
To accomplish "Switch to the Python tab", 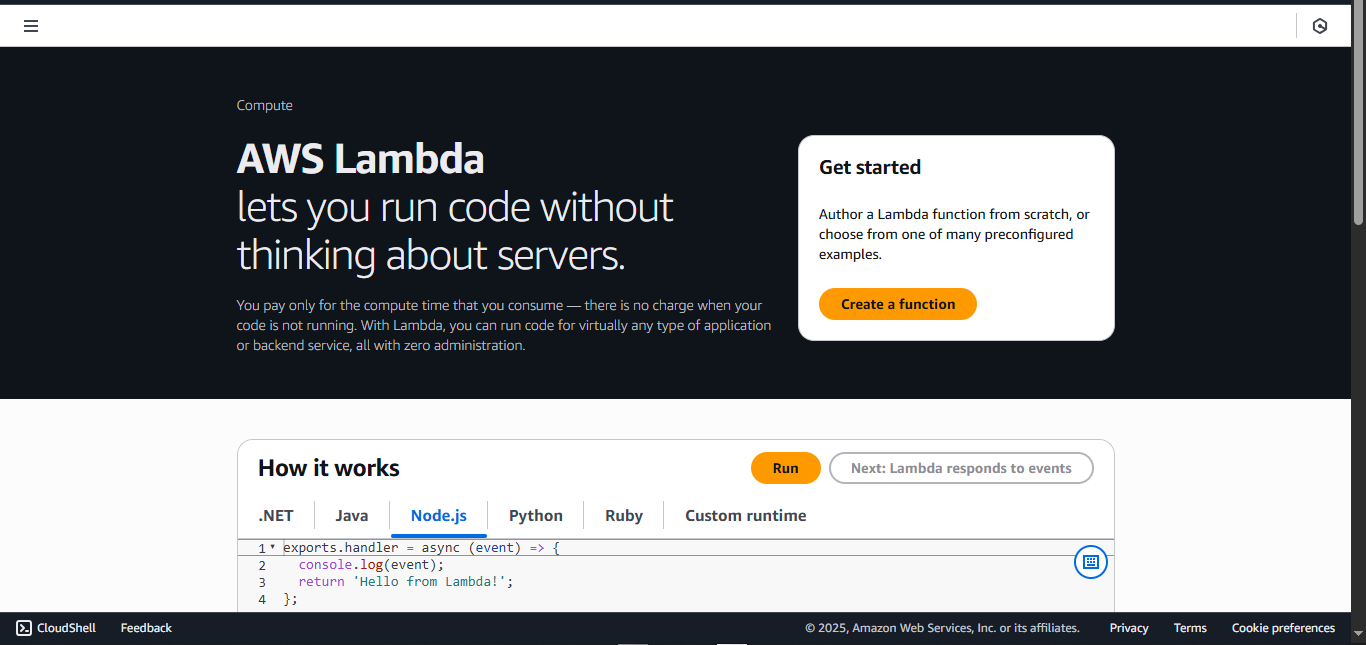I will pos(536,516).
